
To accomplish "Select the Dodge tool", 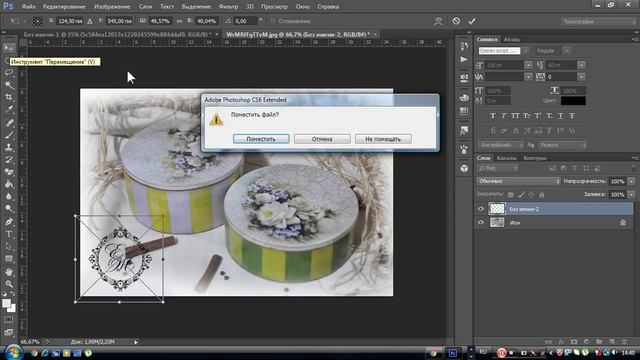I will [x=9, y=209].
